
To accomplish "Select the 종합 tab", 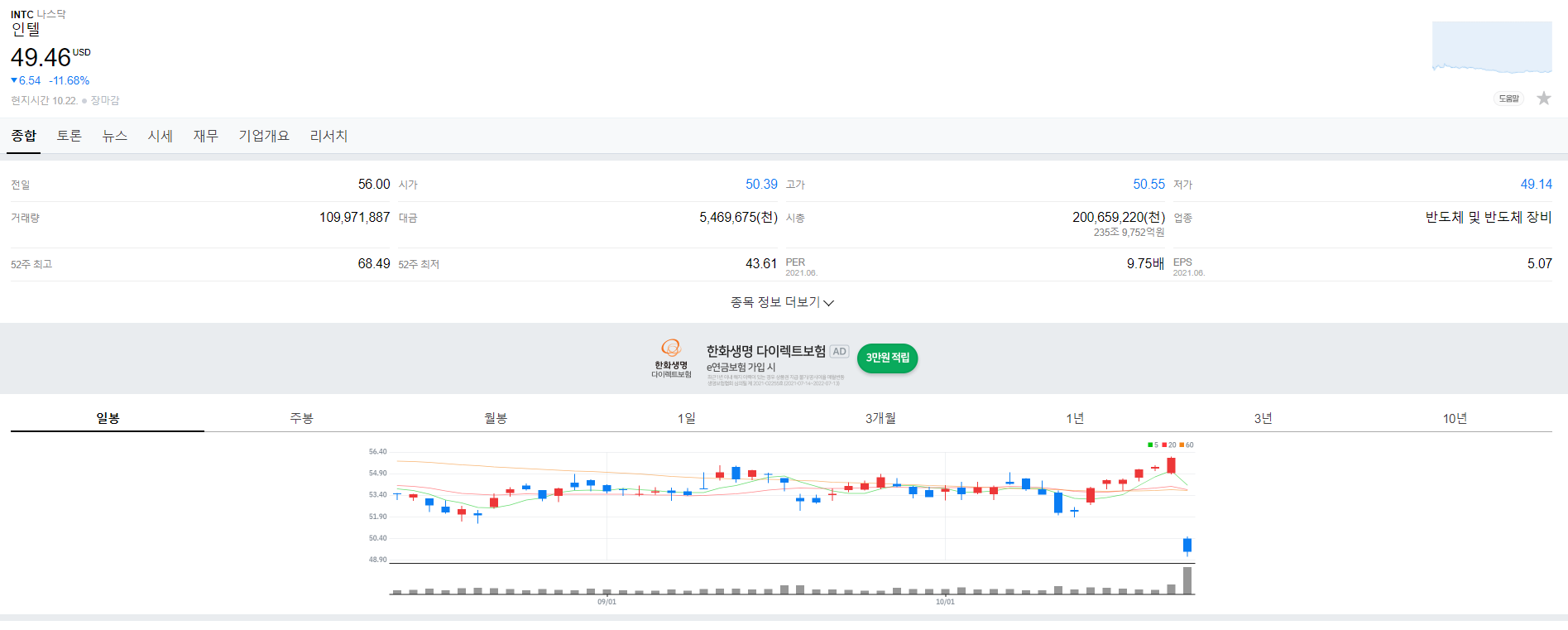I will [24, 136].
